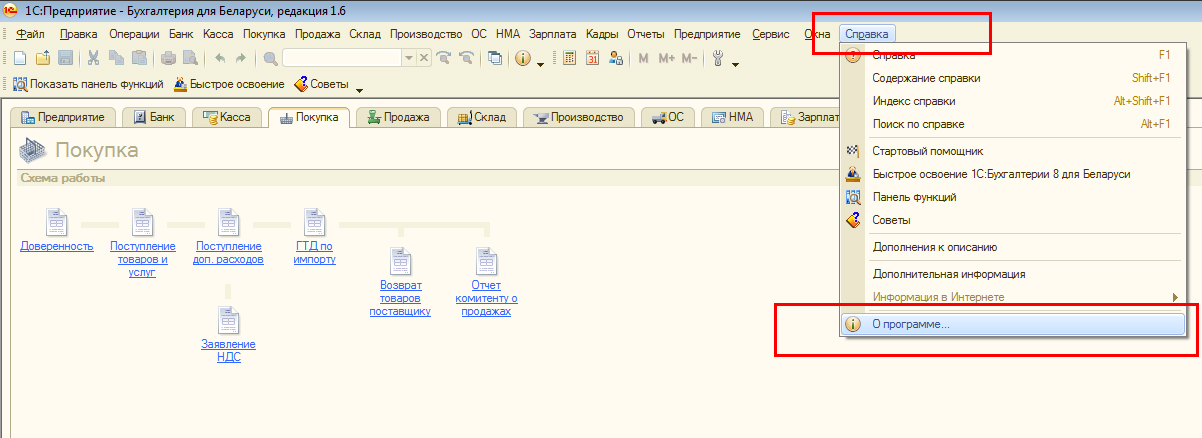
Task: Open the Заявление НДС link
Action: 228,350
